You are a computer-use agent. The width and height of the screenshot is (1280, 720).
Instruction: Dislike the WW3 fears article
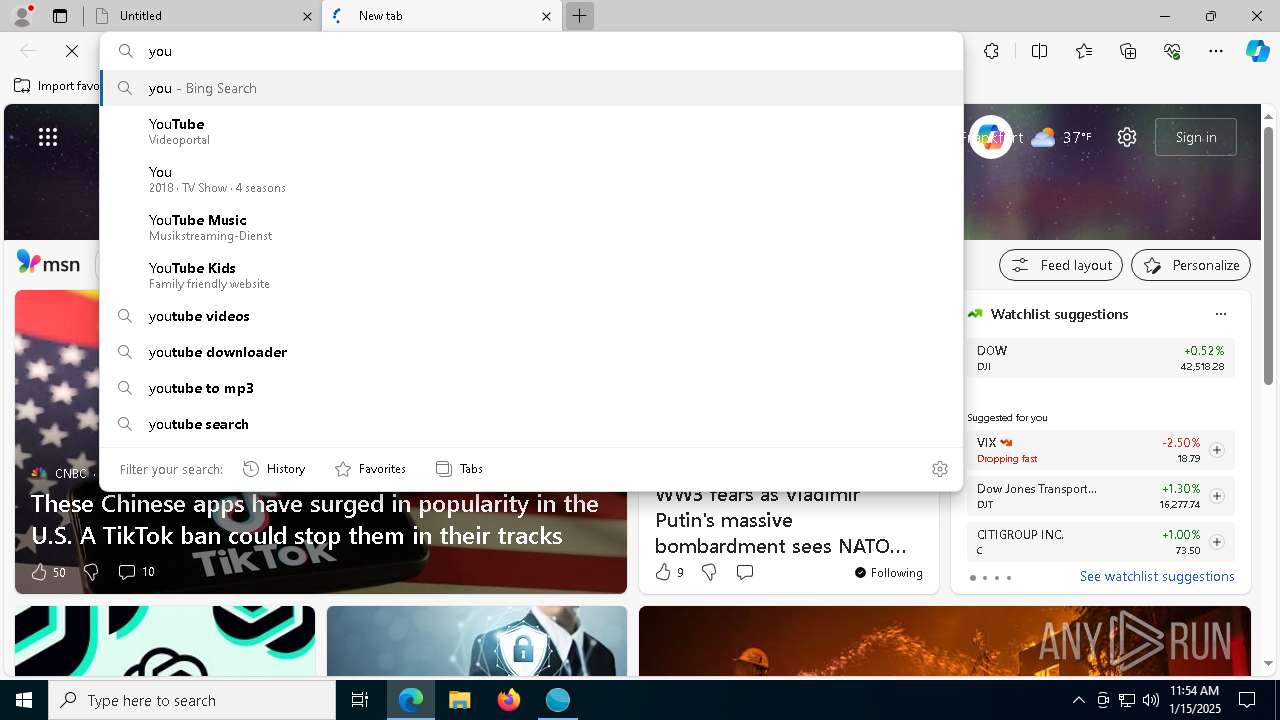(x=709, y=572)
